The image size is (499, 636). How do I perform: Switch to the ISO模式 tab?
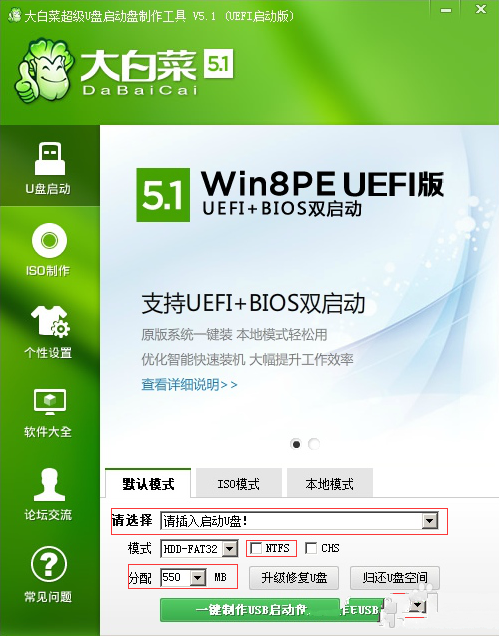[x=239, y=483]
